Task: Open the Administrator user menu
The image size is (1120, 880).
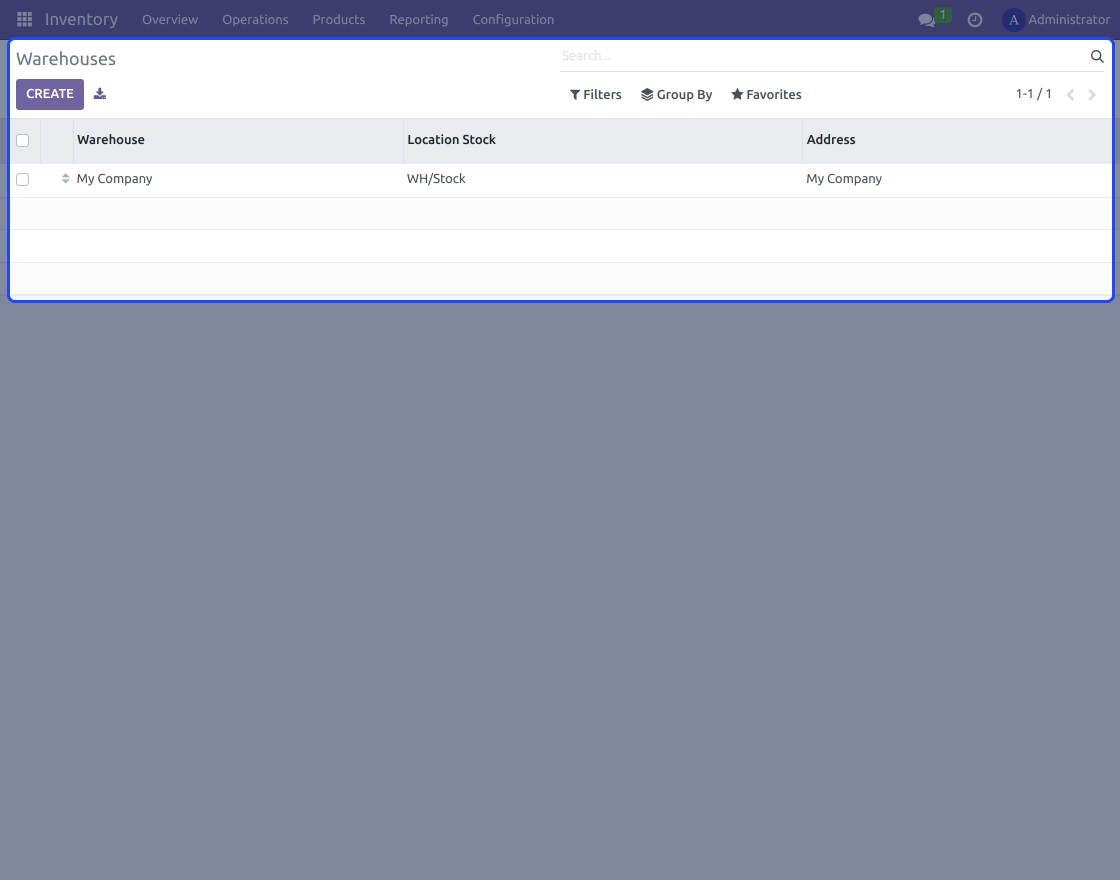Action: pyautogui.click(x=1056, y=20)
